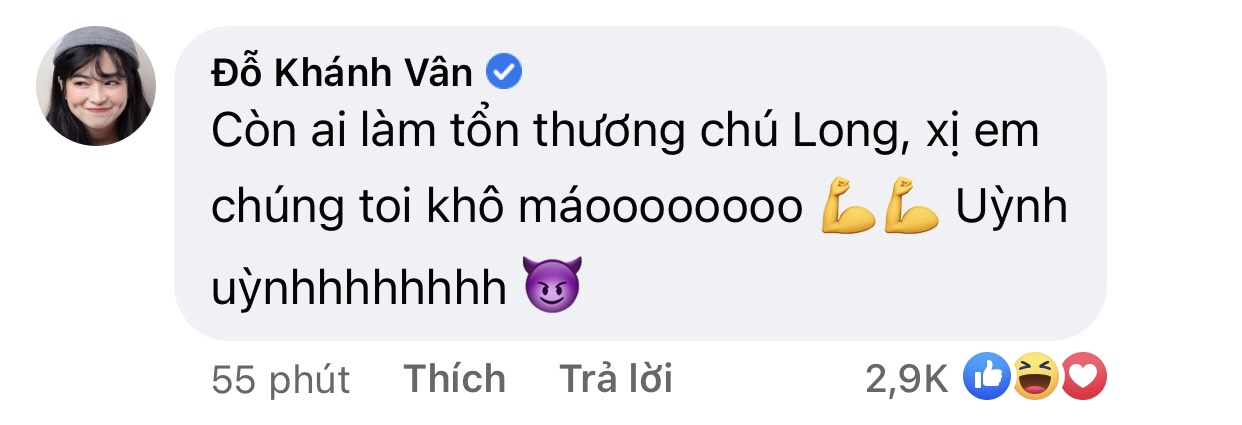This screenshot has width=1242, height=425.
Task: Click the word "uỳnhhhhhhhh" on the last line
Action: pos(360,290)
